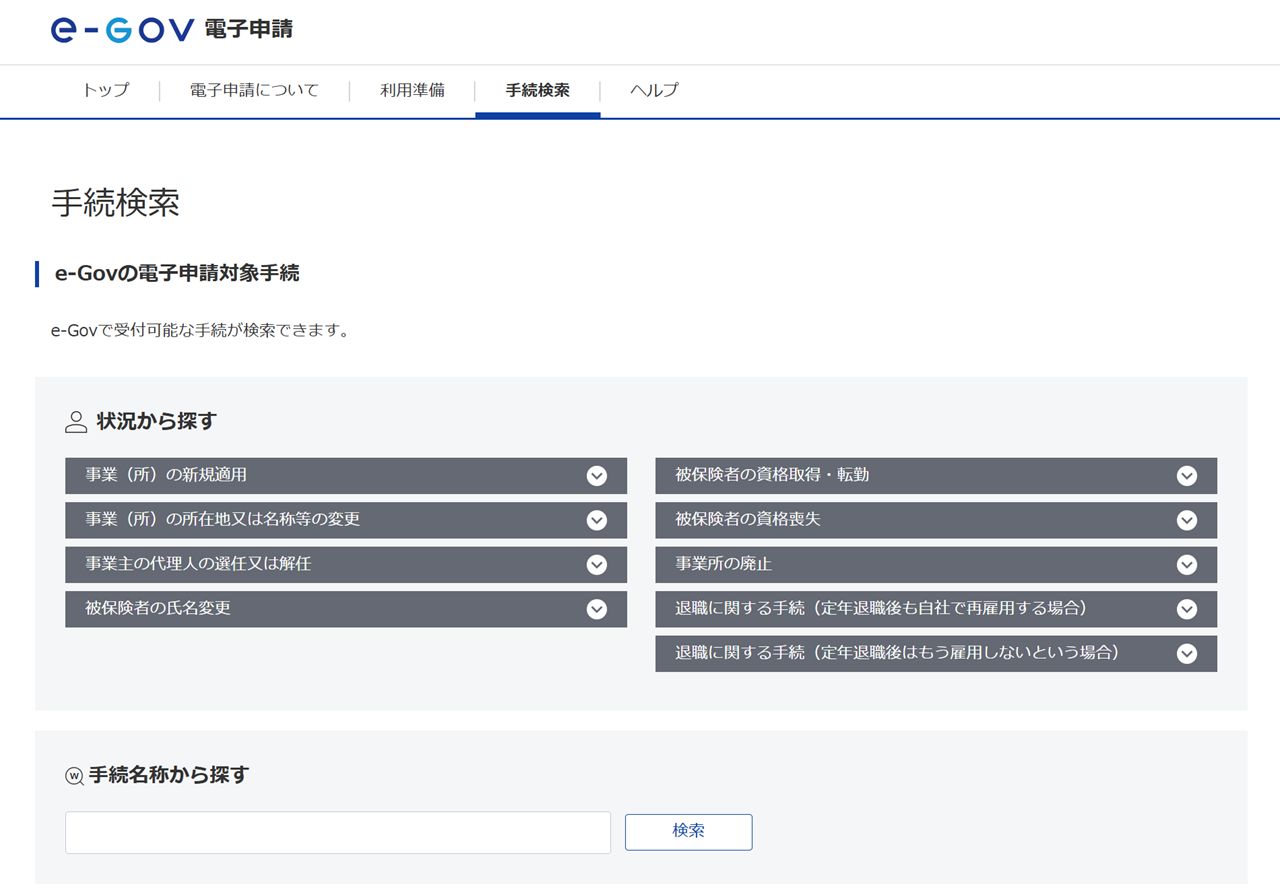
Task: Expand 退職に関する手続 (自社で再雇用する場合) section
Action: (x=935, y=609)
